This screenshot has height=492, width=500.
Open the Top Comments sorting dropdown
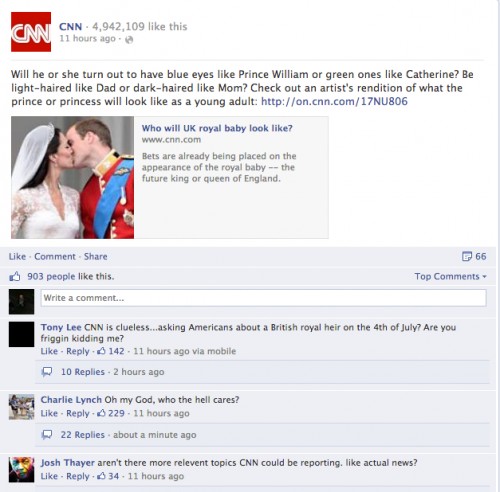pyautogui.click(x=451, y=276)
